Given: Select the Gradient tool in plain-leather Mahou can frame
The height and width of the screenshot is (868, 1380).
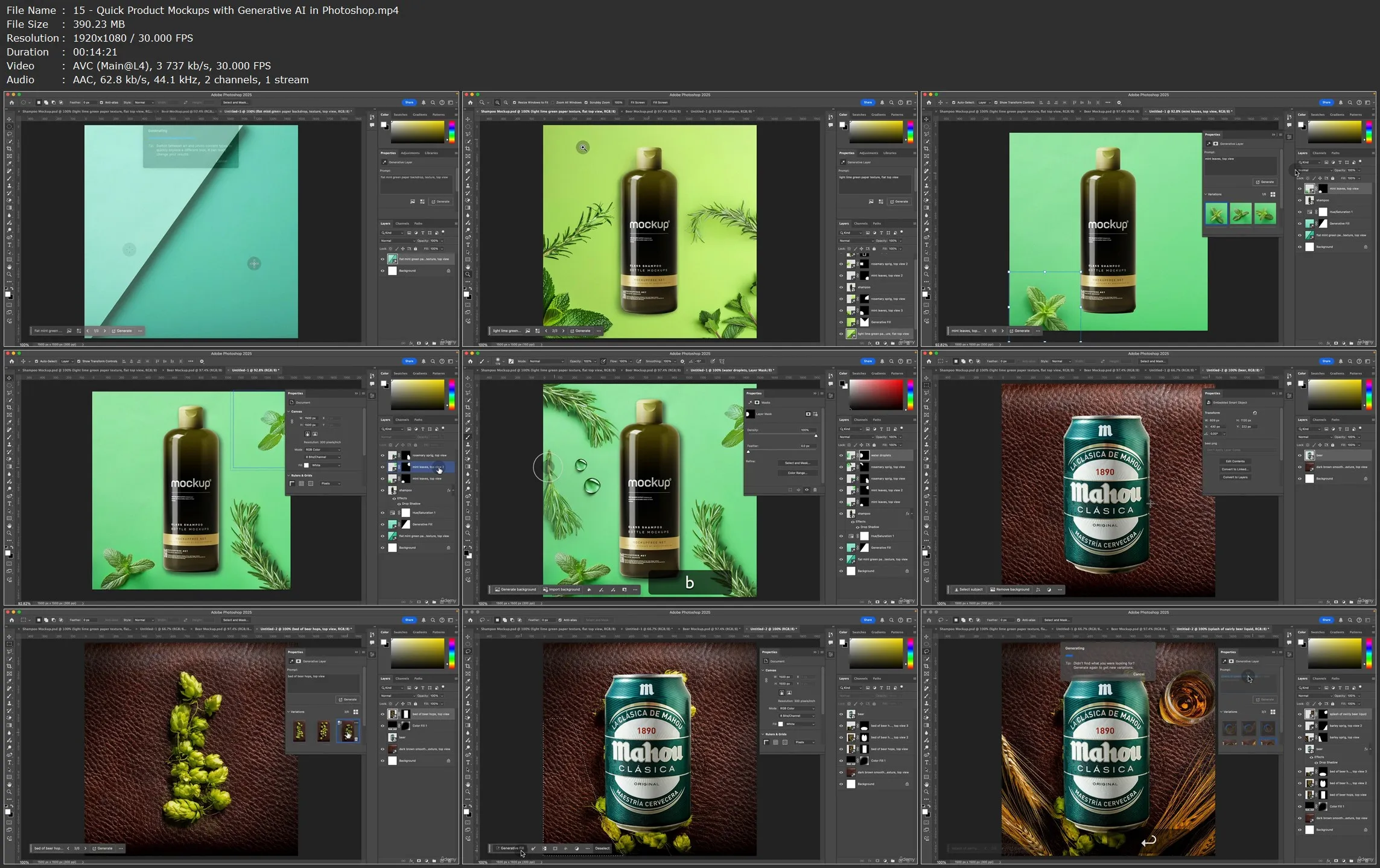Looking at the screenshot, I should 926,467.
